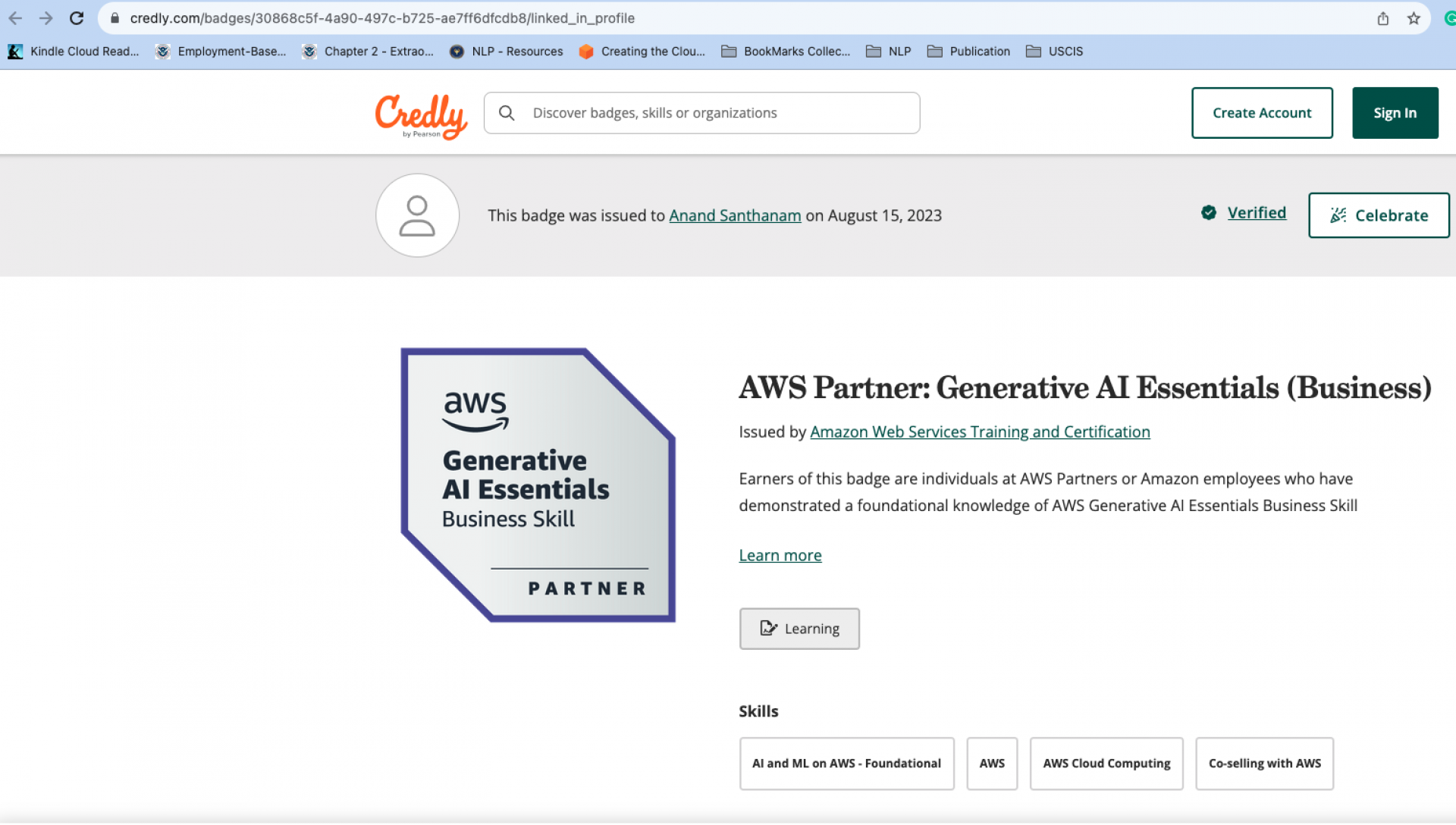Viewport: 1456px width, 825px height.
Task: Click the earner's profile avatar icon
Action: pos(417,215)
